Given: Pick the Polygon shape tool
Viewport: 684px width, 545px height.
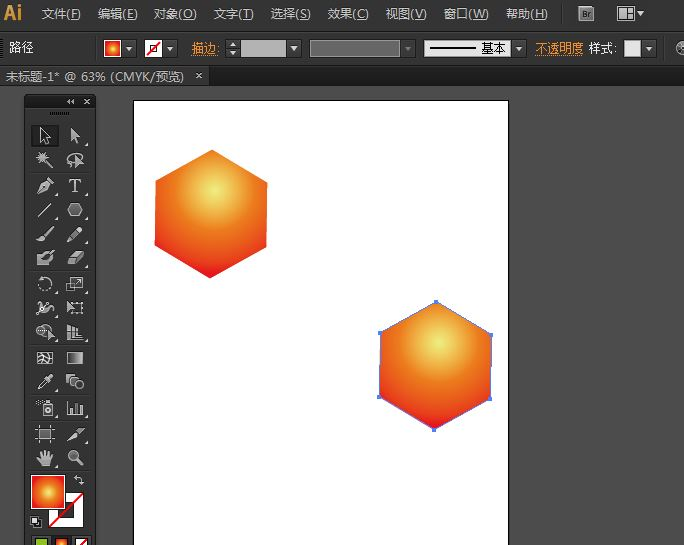Looking at the screenshot, I should coord(75,210).
